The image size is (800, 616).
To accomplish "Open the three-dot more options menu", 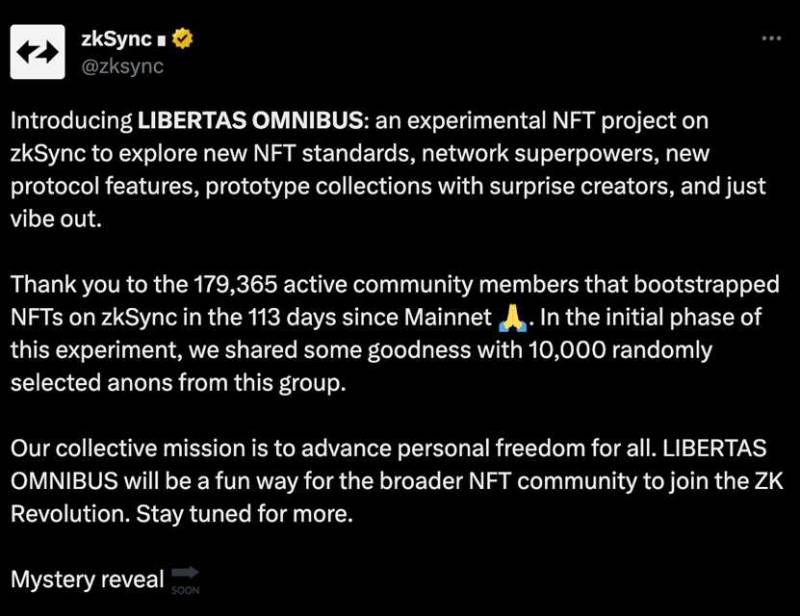I will point(771,38).
